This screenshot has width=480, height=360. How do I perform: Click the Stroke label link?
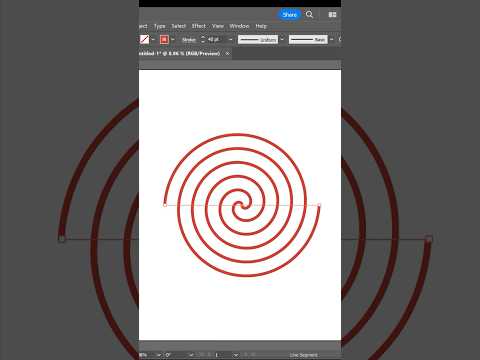pyautogui.click(x=189, y=40)
